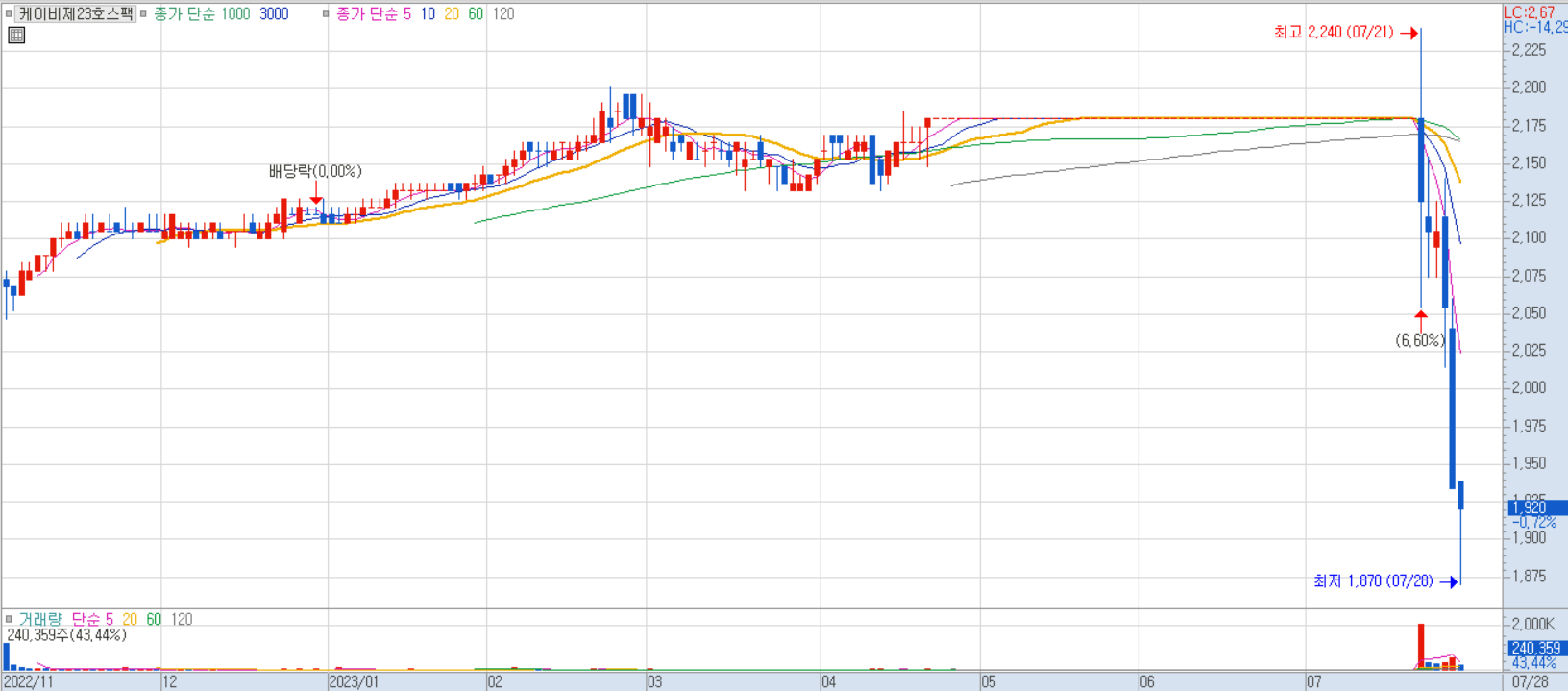Image resolution: width=1568 pixels, height=691 pixels.
Task: Click the 케이비제23호스팩 stock name button
Action: pyautogui.click(x=76, y=13)
